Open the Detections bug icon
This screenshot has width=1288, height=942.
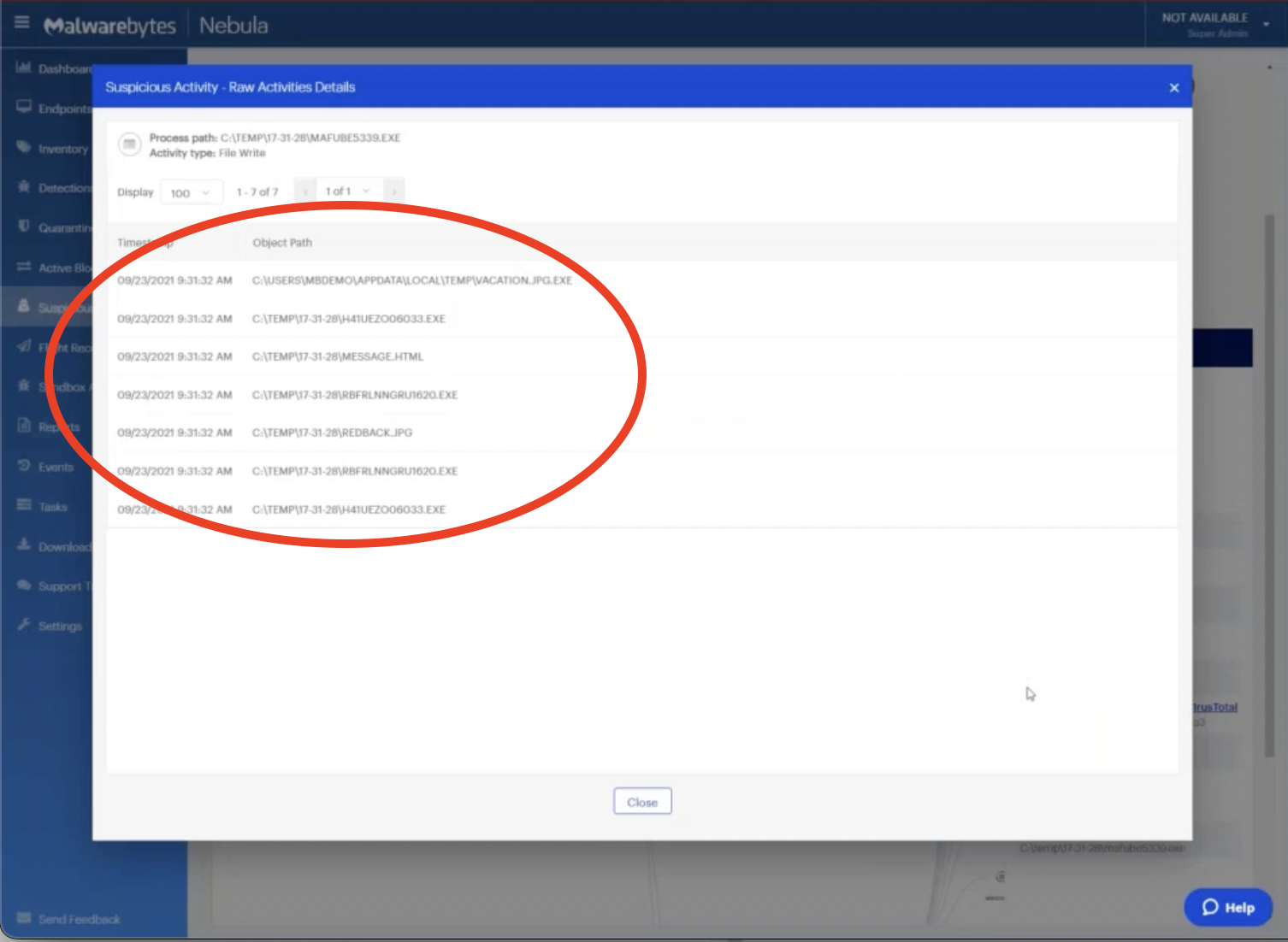(x=23, y=186)
